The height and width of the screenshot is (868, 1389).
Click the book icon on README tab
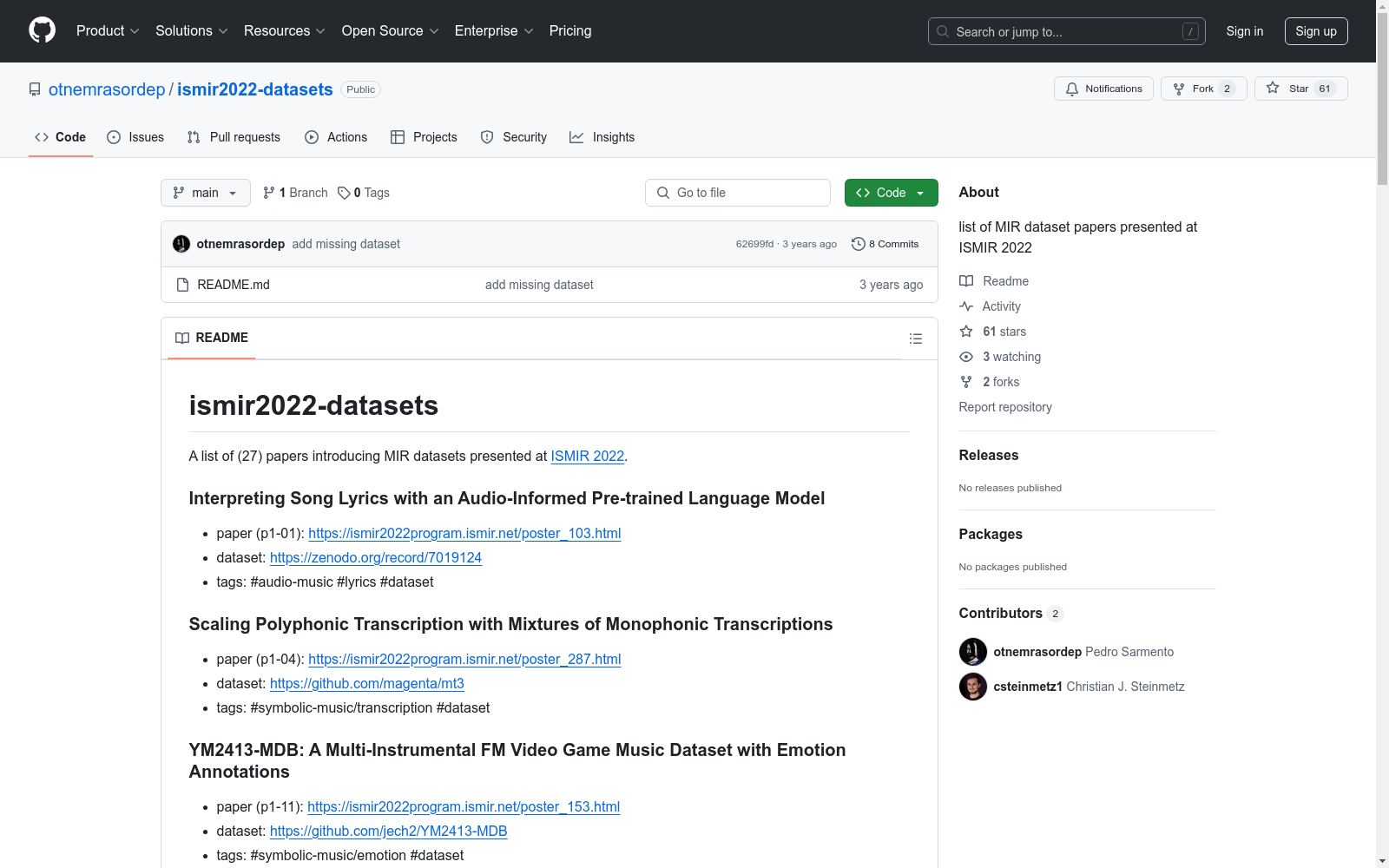[182, 338]
